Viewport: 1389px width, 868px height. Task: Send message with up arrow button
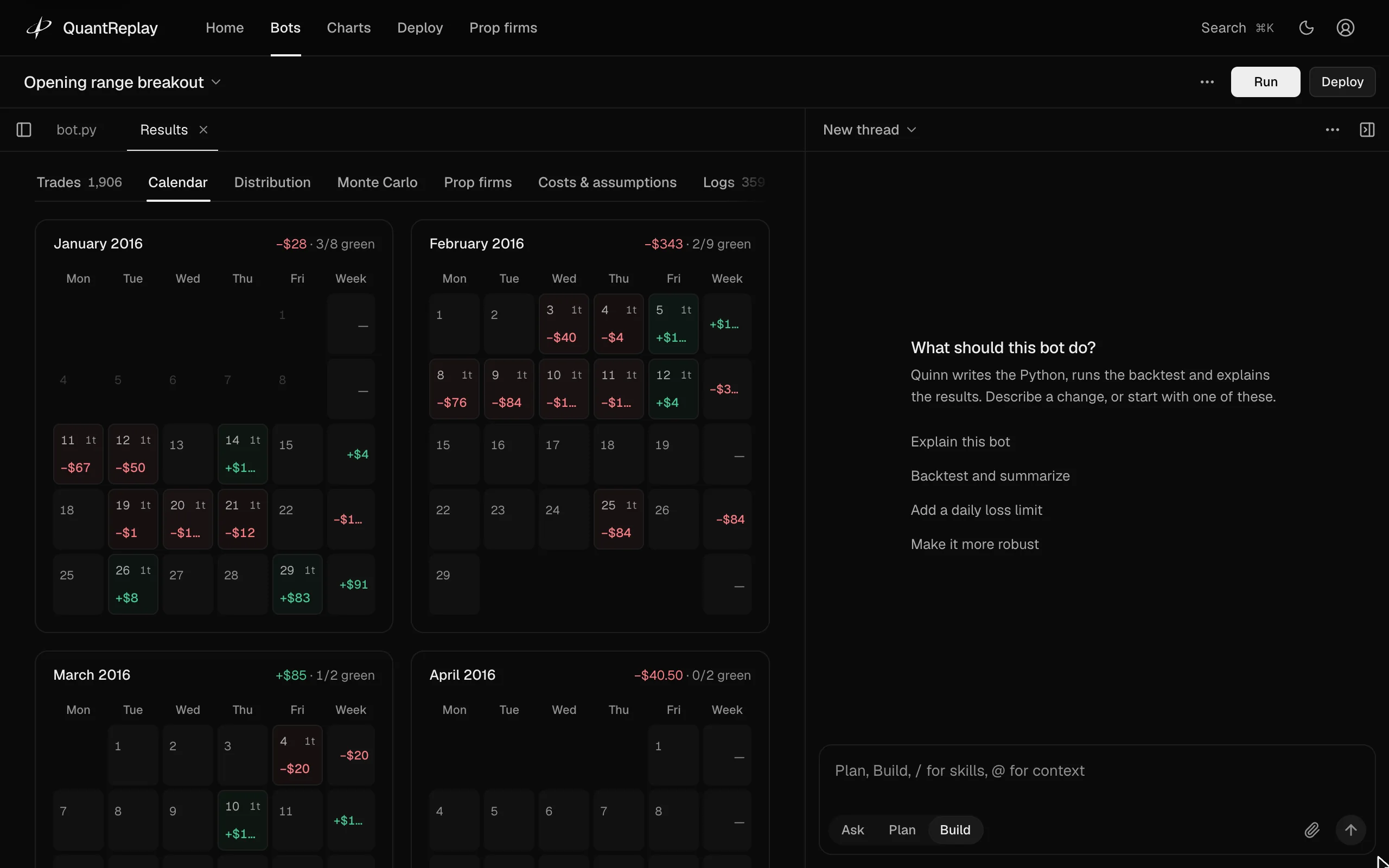point(1350,830)
